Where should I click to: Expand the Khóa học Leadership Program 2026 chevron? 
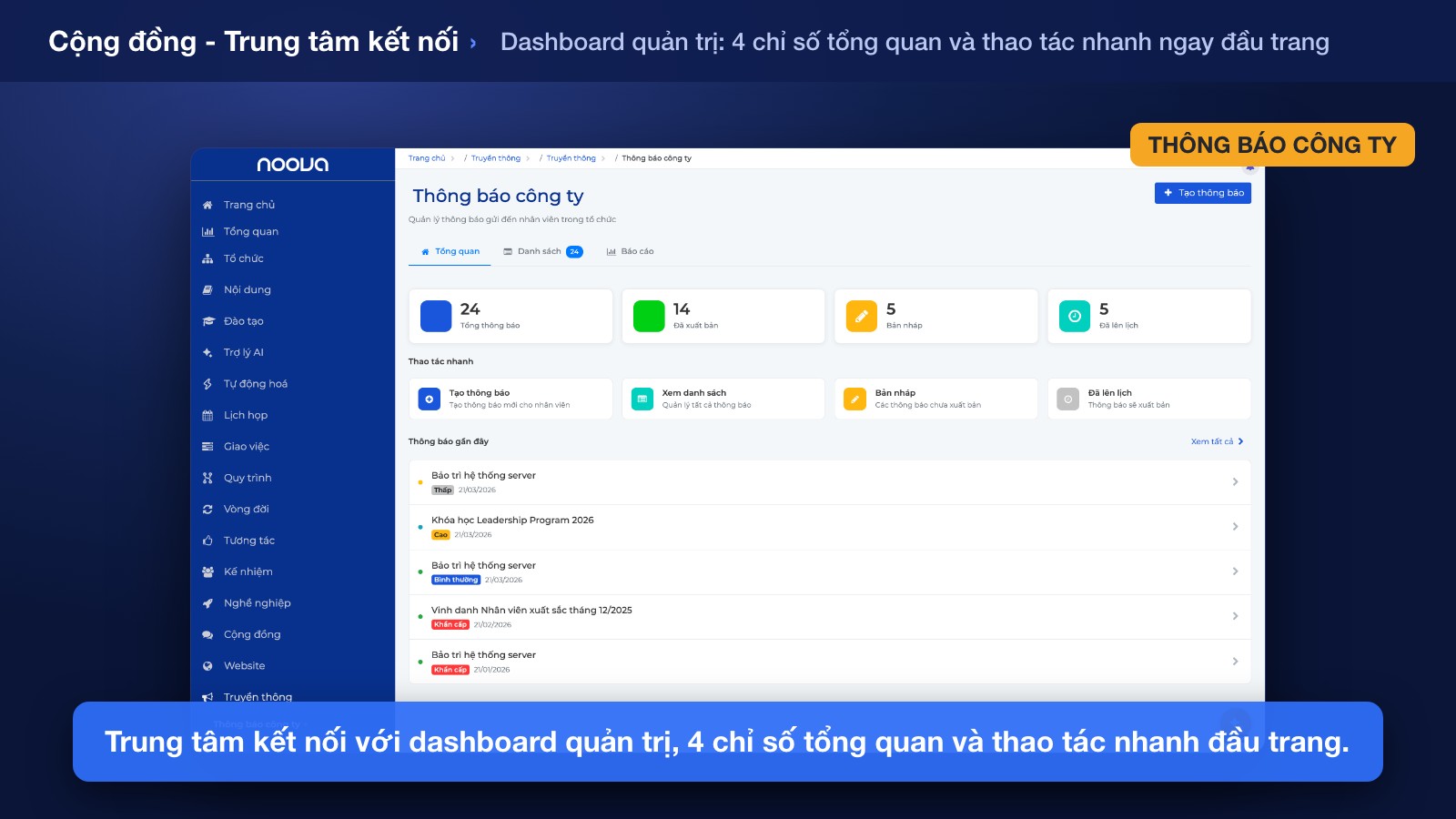[x=1235, y=526]
